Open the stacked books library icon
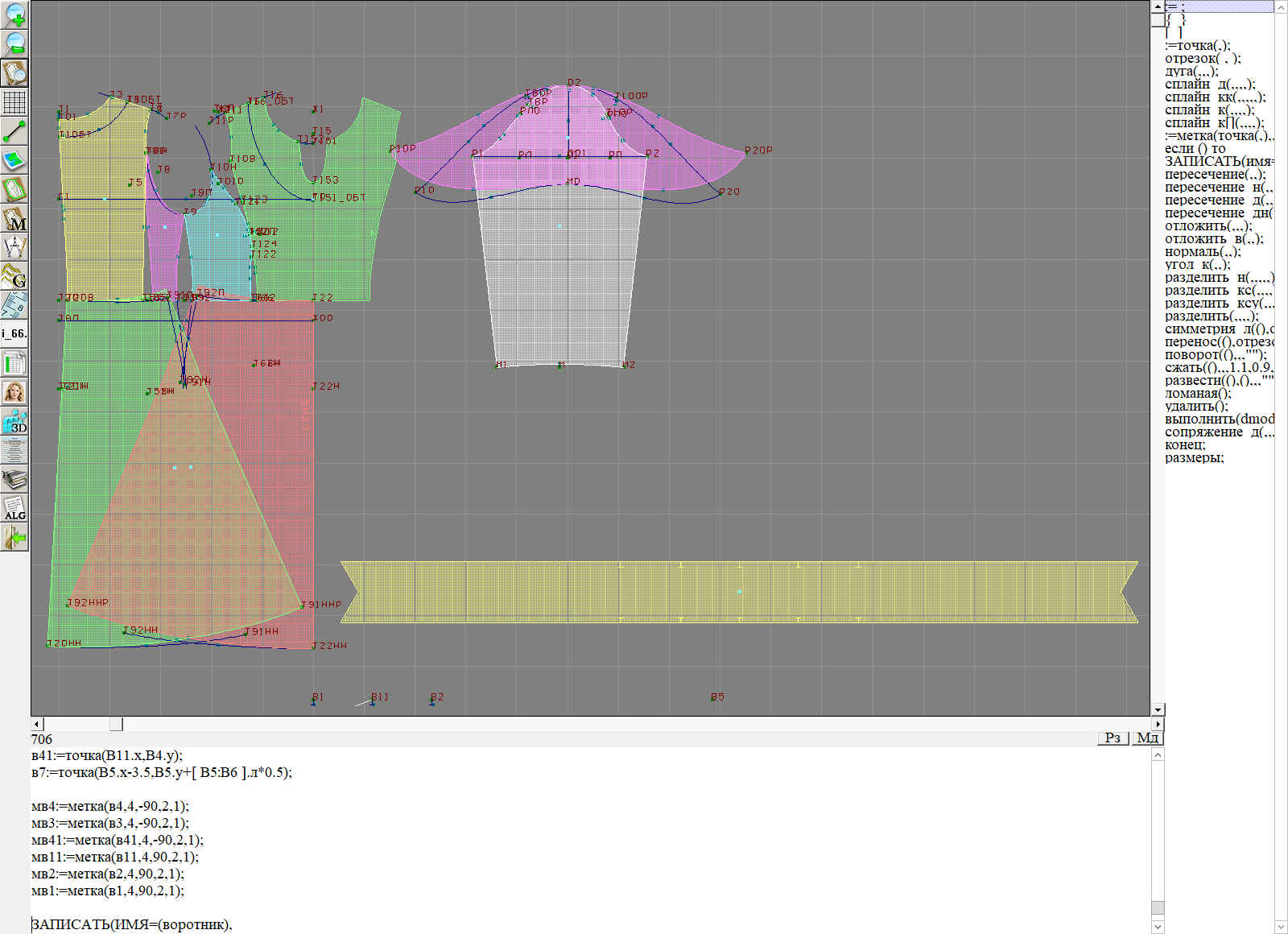The height and width of the screenshot is (934, 1288). pyautogui.click(x=14, y=479)
